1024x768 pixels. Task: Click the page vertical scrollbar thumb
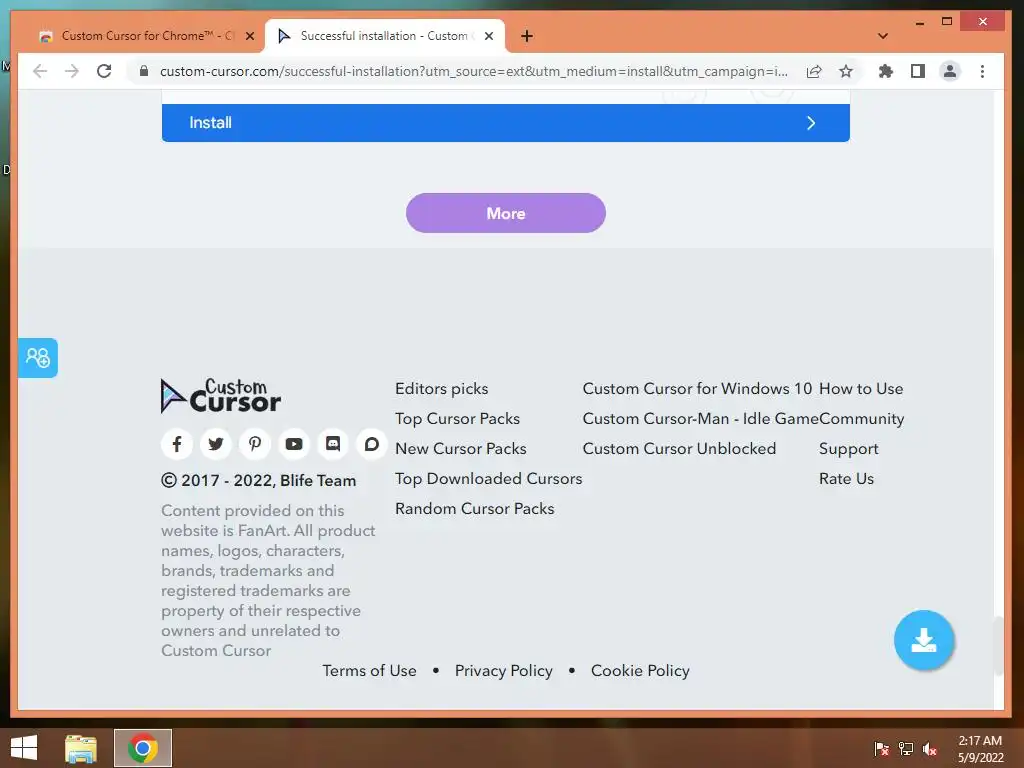[999, 645]
